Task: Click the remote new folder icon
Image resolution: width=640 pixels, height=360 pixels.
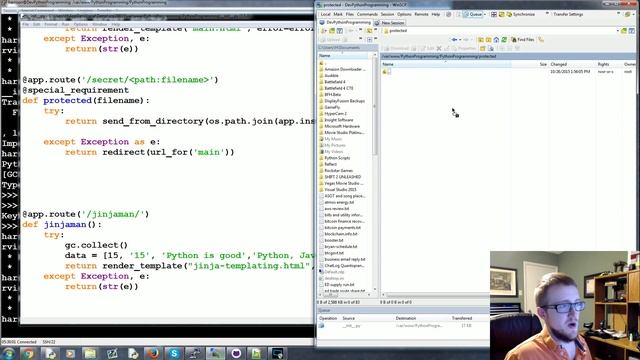Action: [x=483, y=48]
